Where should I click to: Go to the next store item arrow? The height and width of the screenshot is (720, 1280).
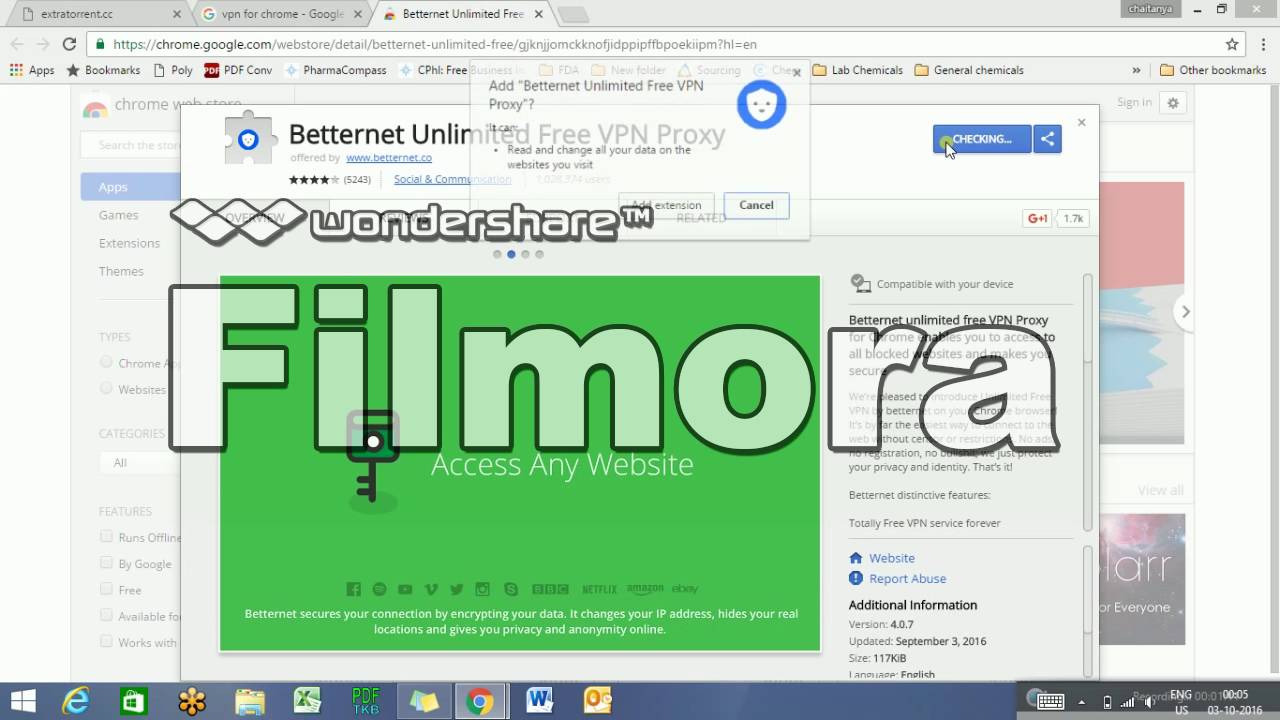pos(1185,311)
